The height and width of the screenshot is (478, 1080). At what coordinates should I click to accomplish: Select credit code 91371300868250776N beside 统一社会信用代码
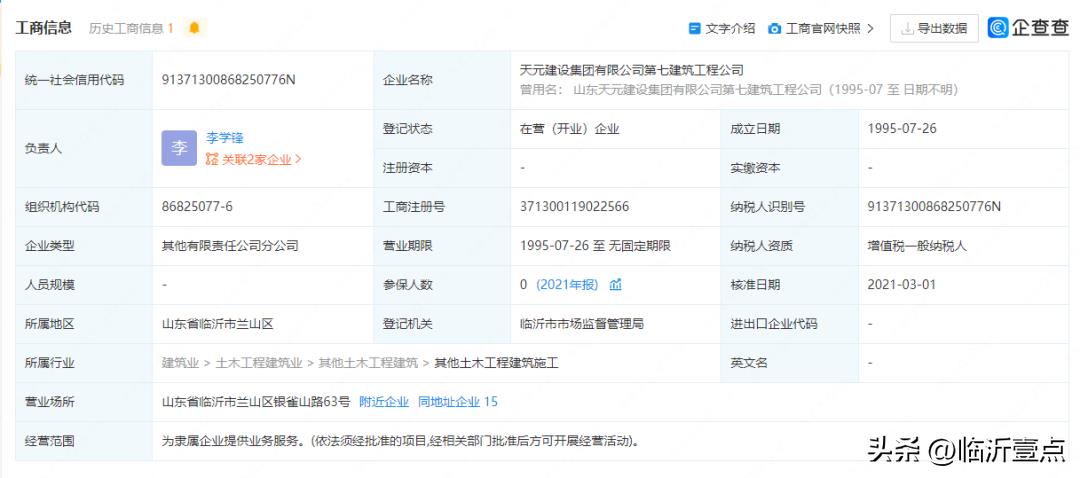229,80
